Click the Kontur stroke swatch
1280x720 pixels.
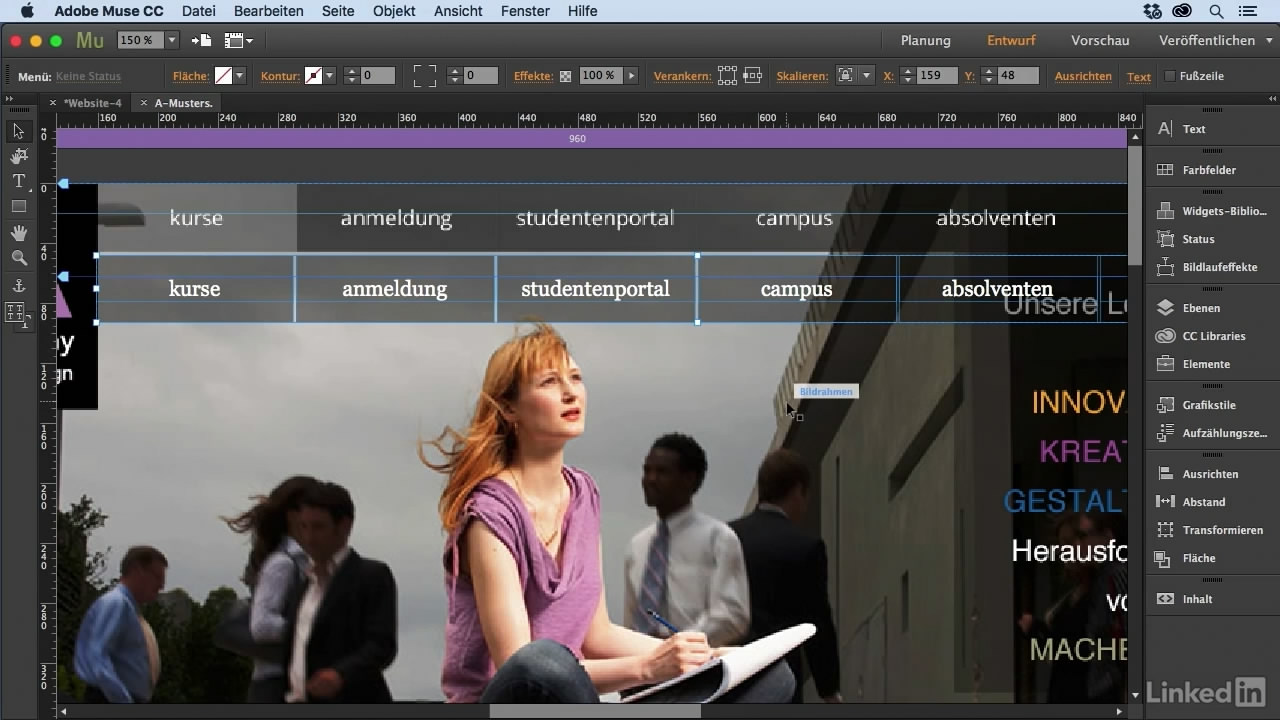(x=313, y=76)
